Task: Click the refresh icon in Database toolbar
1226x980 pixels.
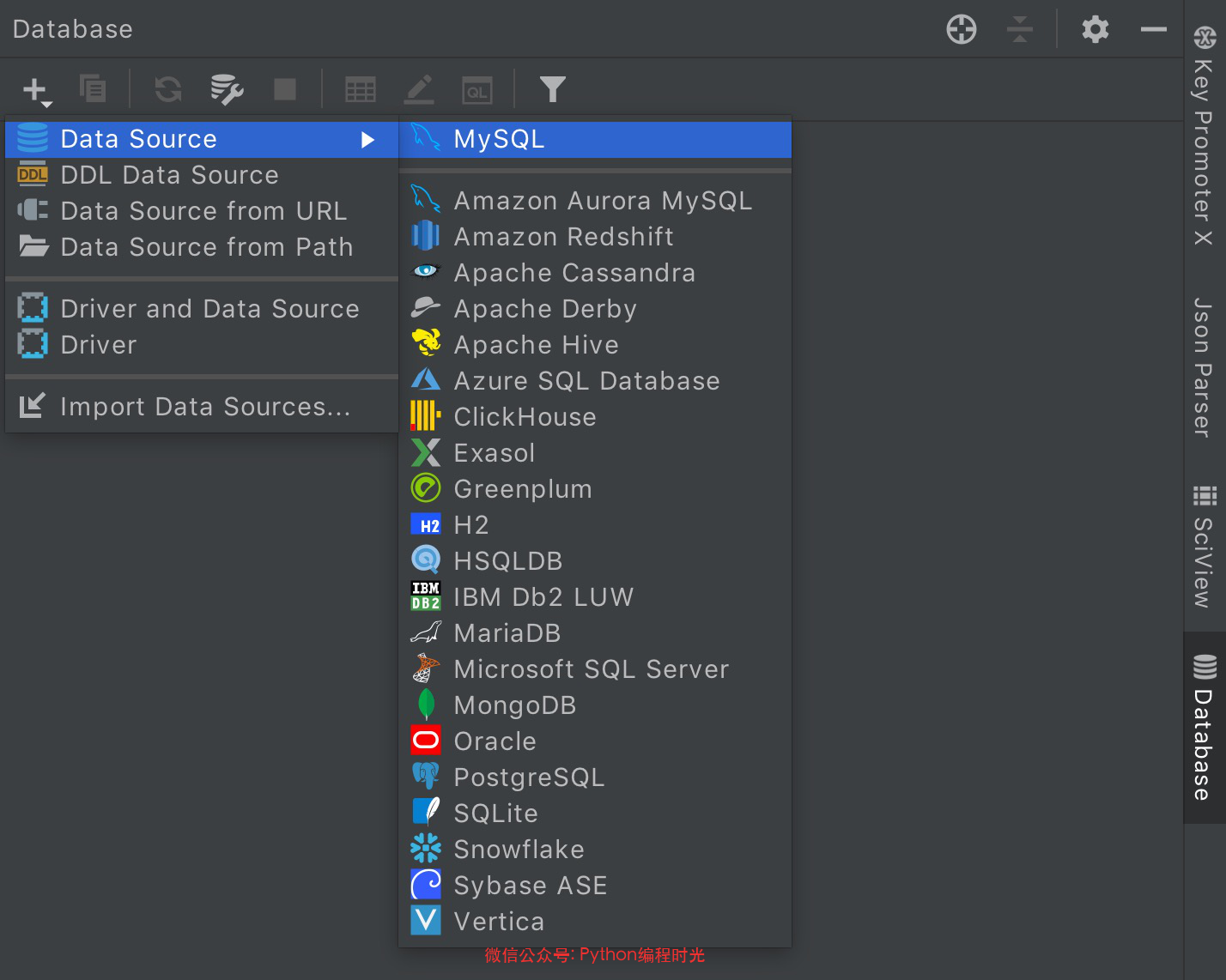Action: point(168,89)
